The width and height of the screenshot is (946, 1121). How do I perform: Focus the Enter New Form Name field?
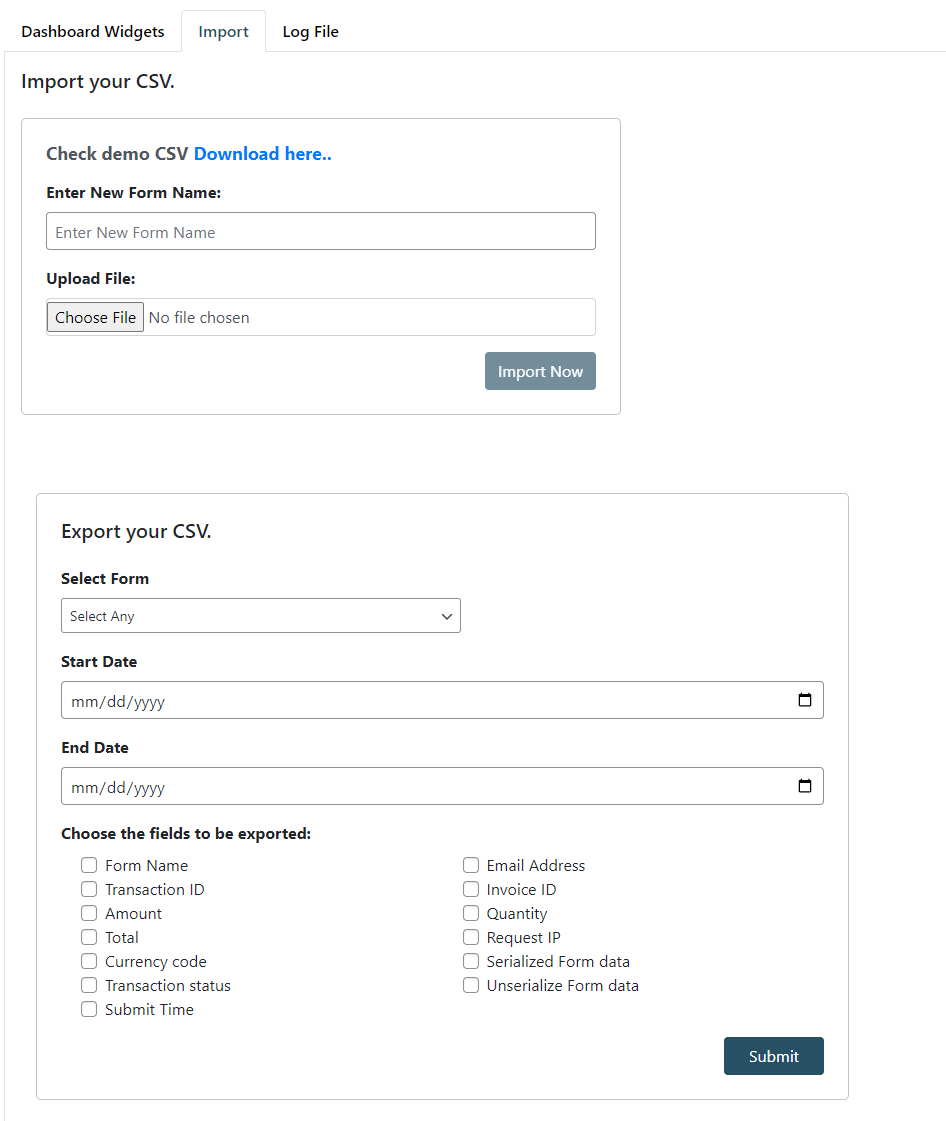coord(320,232)
